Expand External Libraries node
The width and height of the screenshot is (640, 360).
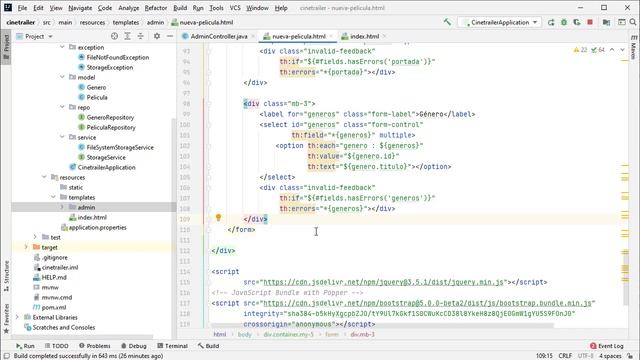[x=17, y=317]
